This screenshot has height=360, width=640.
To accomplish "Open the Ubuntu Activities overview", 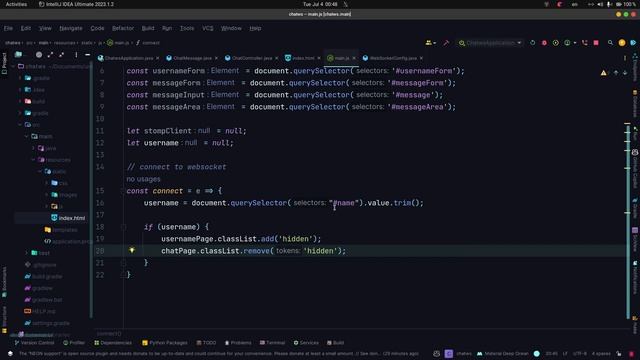I will tap(16, 4).
